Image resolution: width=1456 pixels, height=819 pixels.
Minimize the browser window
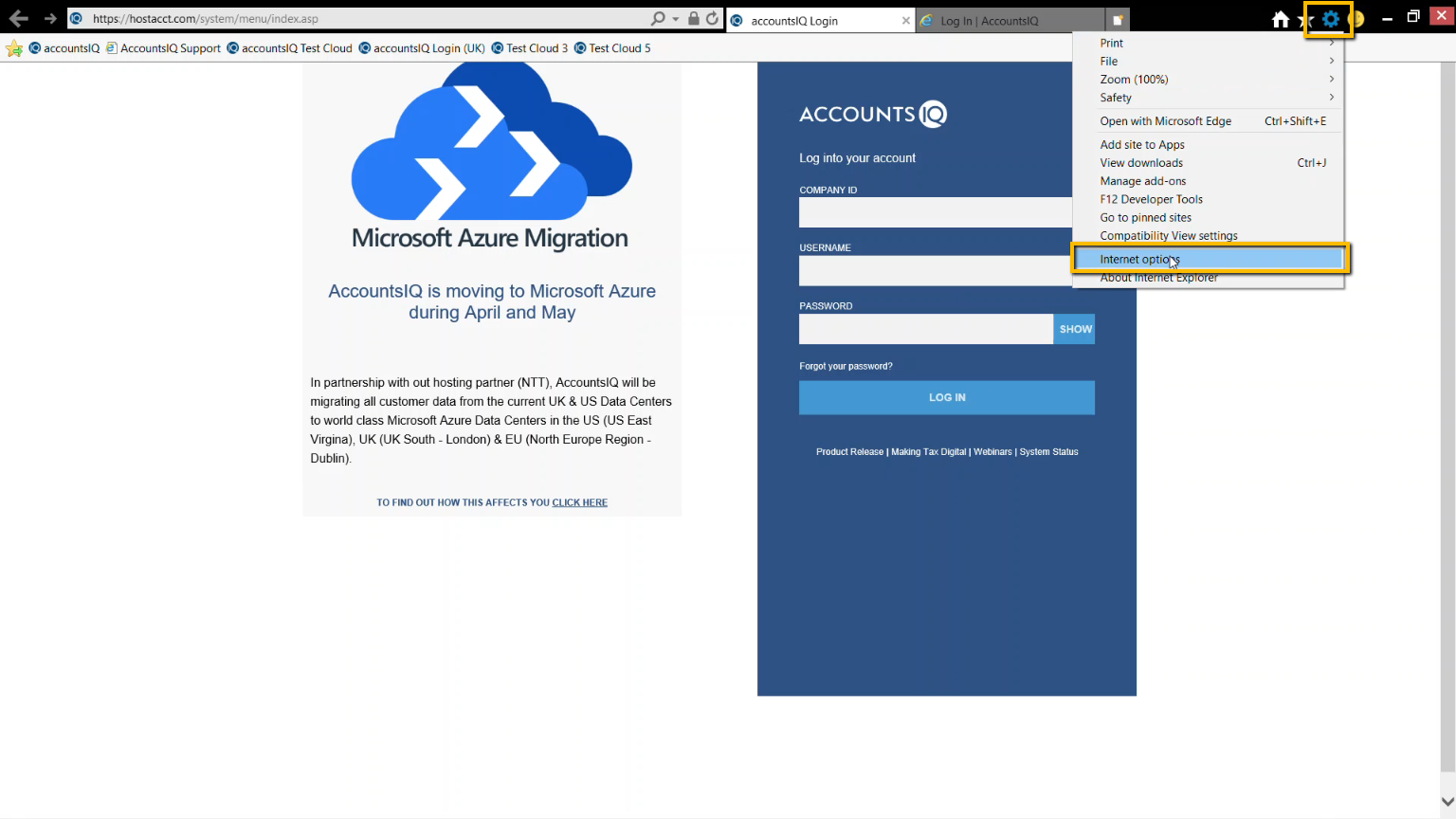coord(1387,18)
